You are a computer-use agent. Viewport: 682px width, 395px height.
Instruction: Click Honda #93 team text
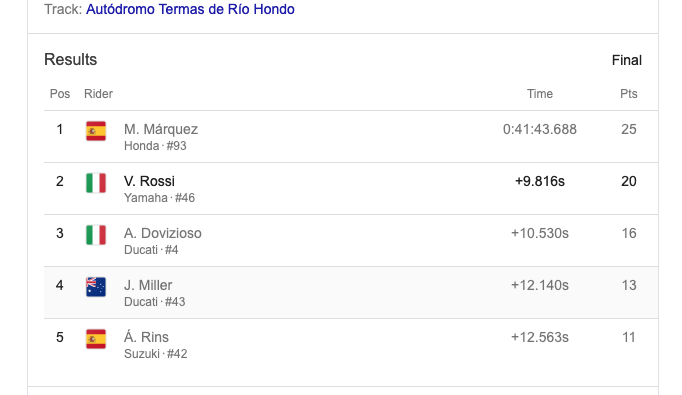pyautogui.click(x=155, y=146)
